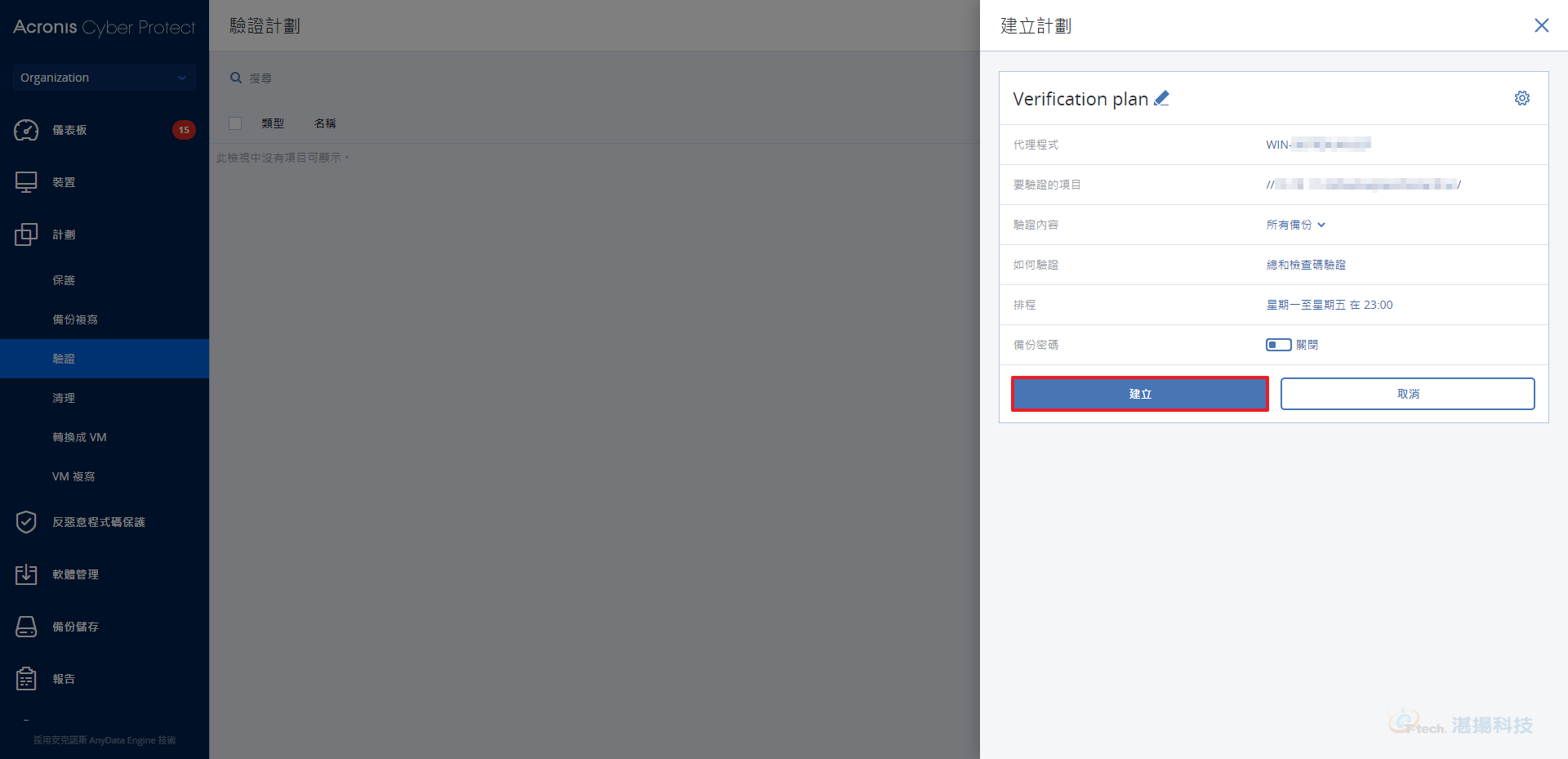Click the dashboard gauge icon in sidebar

26,130
